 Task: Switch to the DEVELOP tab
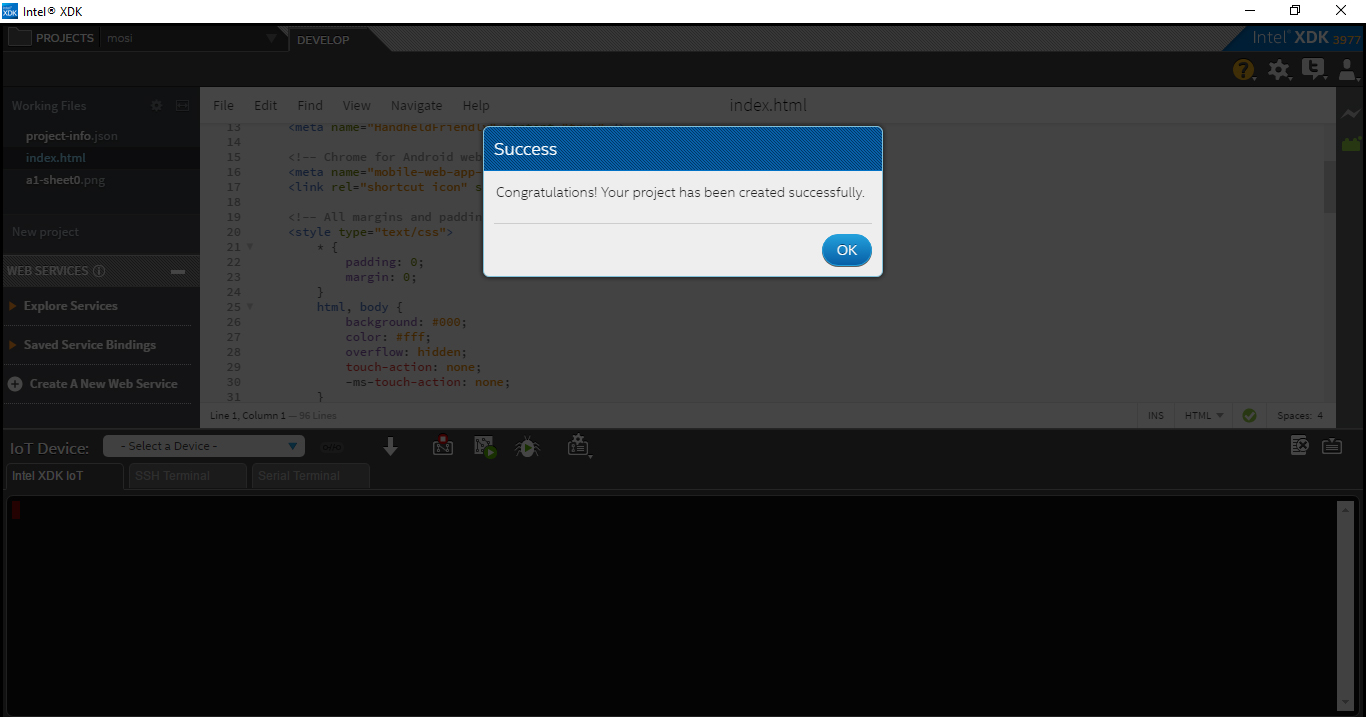(x=324, y=40)
